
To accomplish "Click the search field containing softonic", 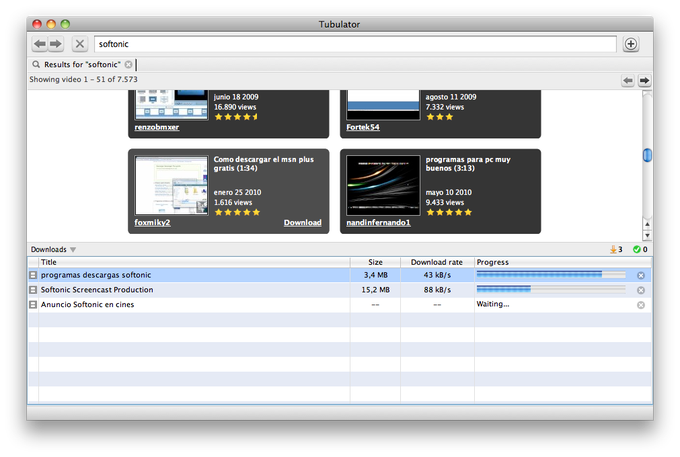I will (355, 44).
